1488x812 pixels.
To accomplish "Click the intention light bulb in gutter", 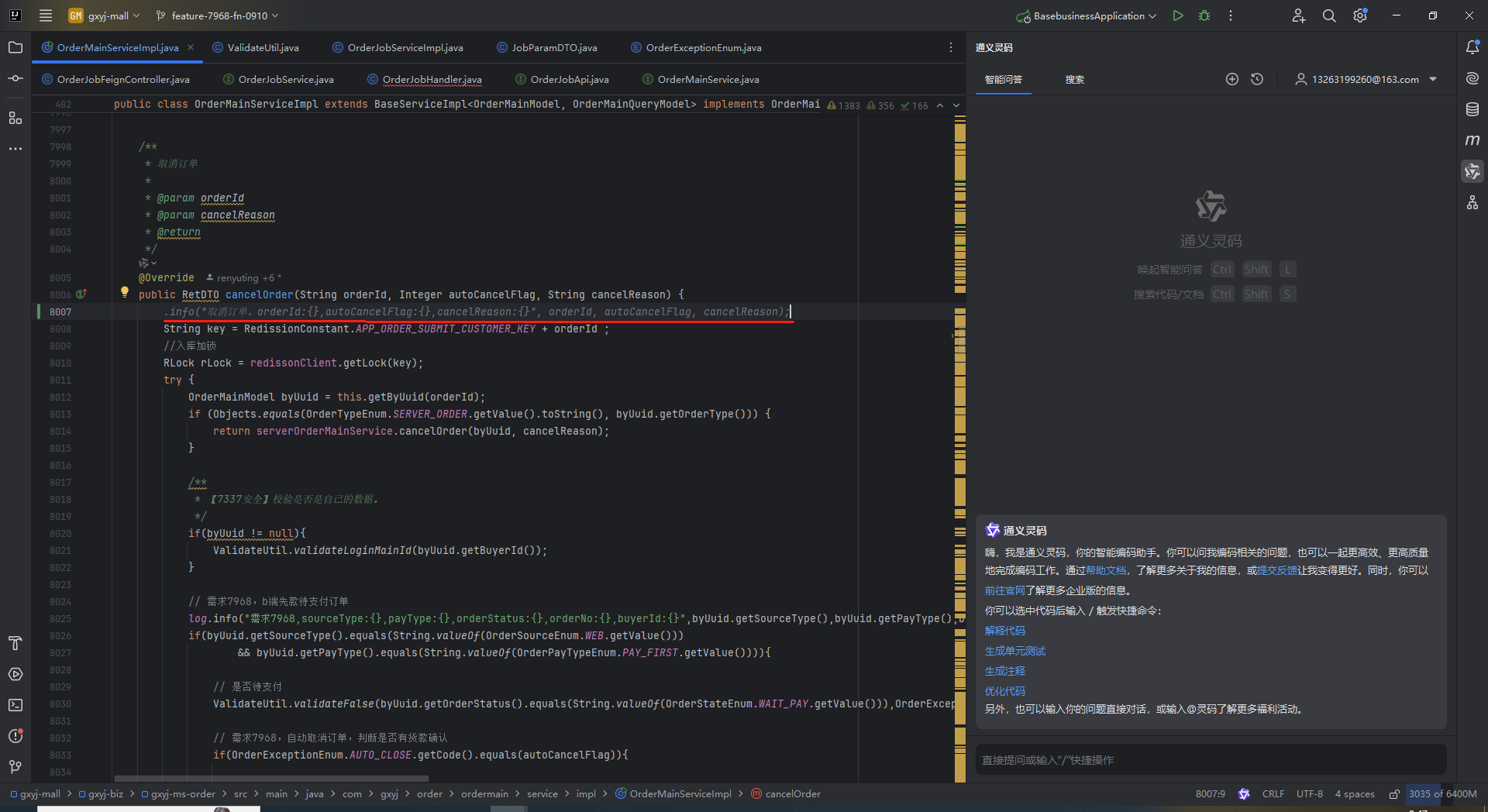I will pyautogui.click(x=124, y=292).
